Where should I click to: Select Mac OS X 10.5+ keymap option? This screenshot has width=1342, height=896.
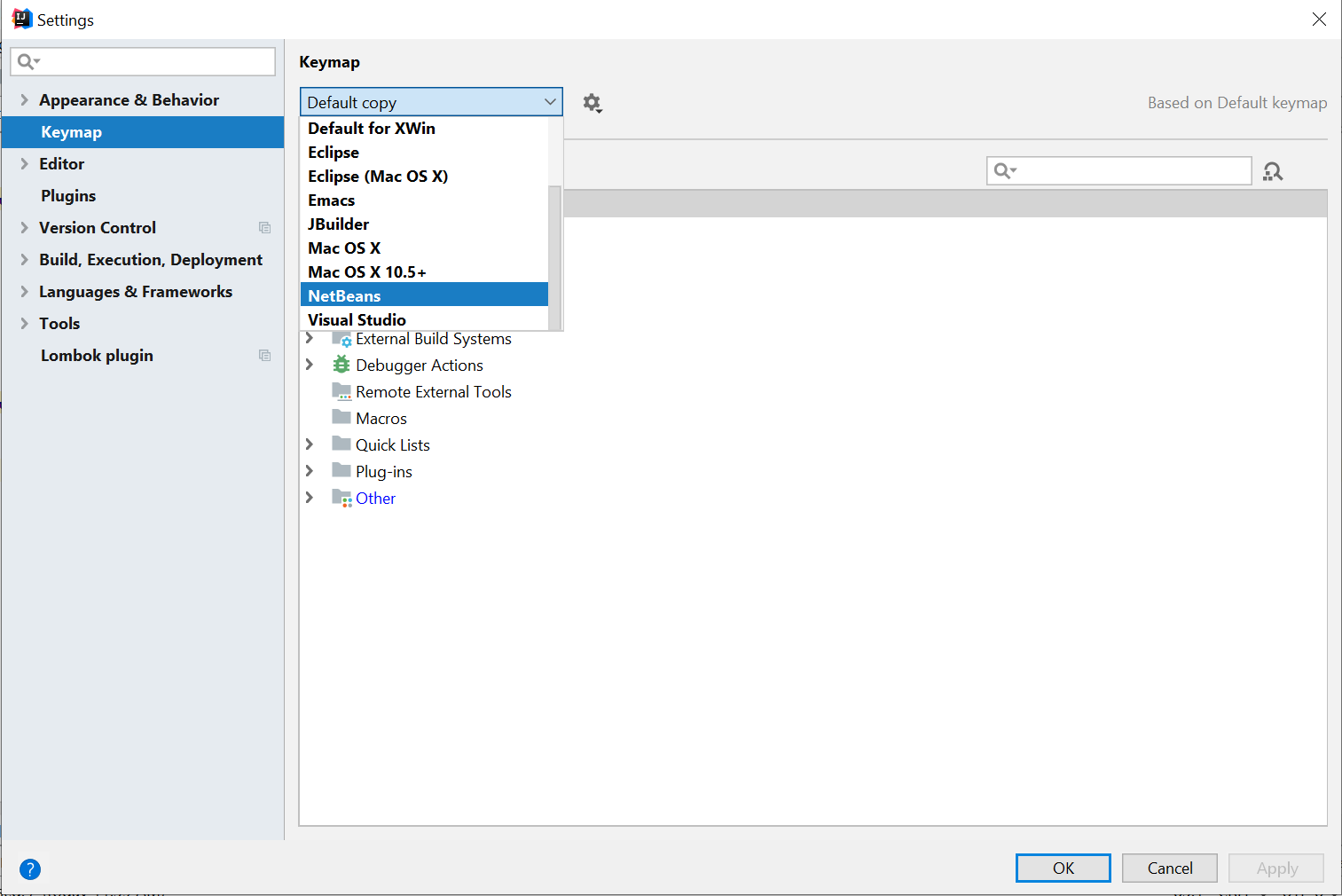pos(424,272)
